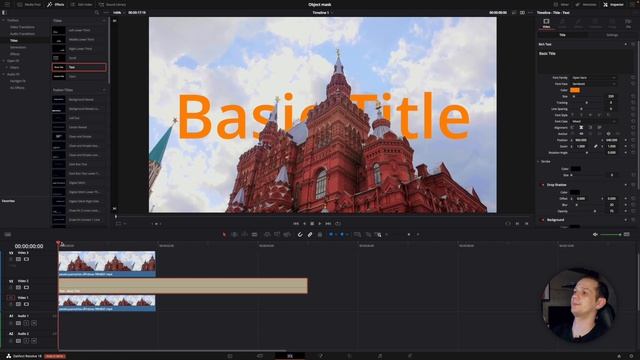Expand the Audio FX category
Screen dimensions: 640x360
(4, 74)
